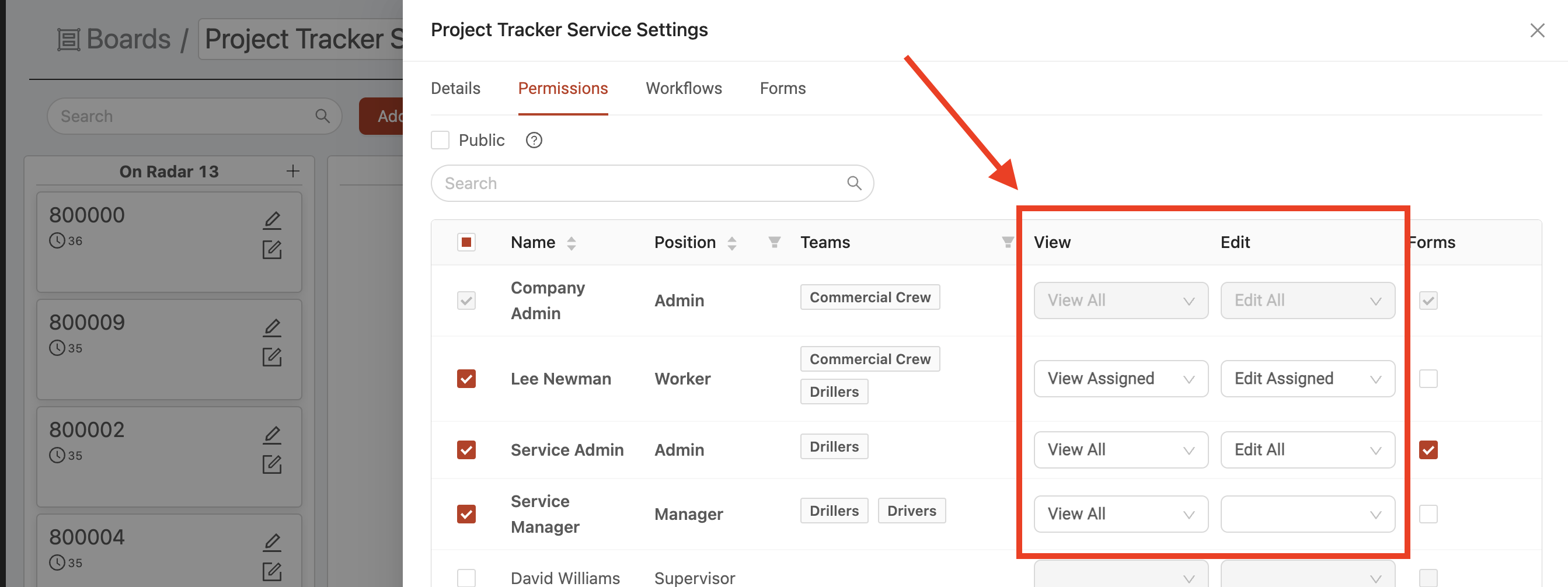Toggle the select-all checkbox in table header

click(x=466, y=242)
